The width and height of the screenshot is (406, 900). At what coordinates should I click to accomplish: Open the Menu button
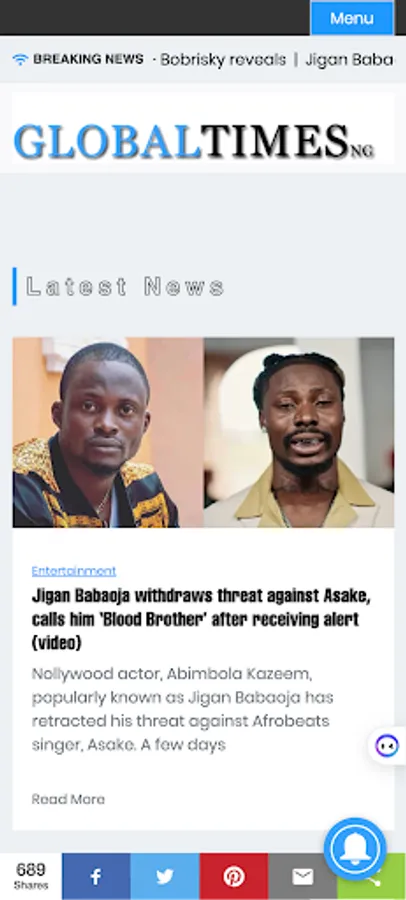click(x=352, y=18)
